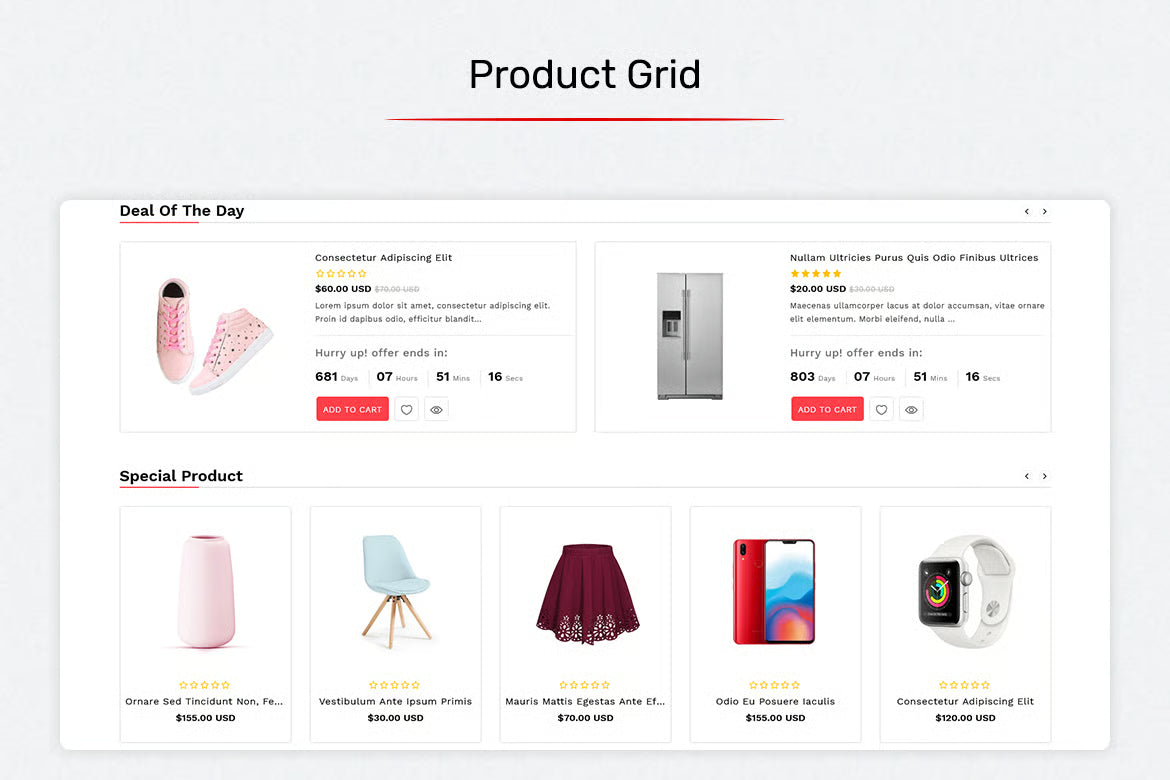Click the right arrow in Deal Of The Day
Screen dimensions: 1170x780
pos(1045,211)
